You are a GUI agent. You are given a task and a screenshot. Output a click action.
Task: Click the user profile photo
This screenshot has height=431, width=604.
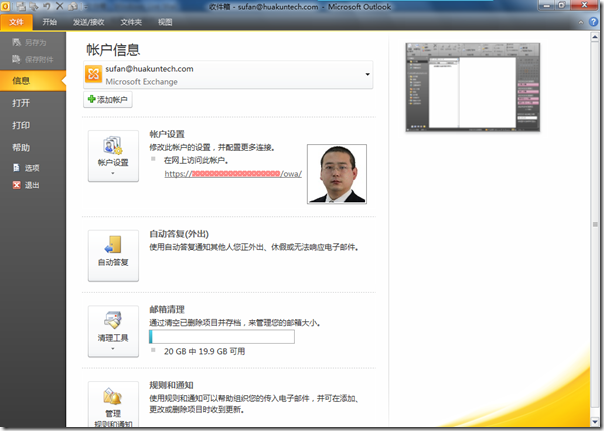337,174
